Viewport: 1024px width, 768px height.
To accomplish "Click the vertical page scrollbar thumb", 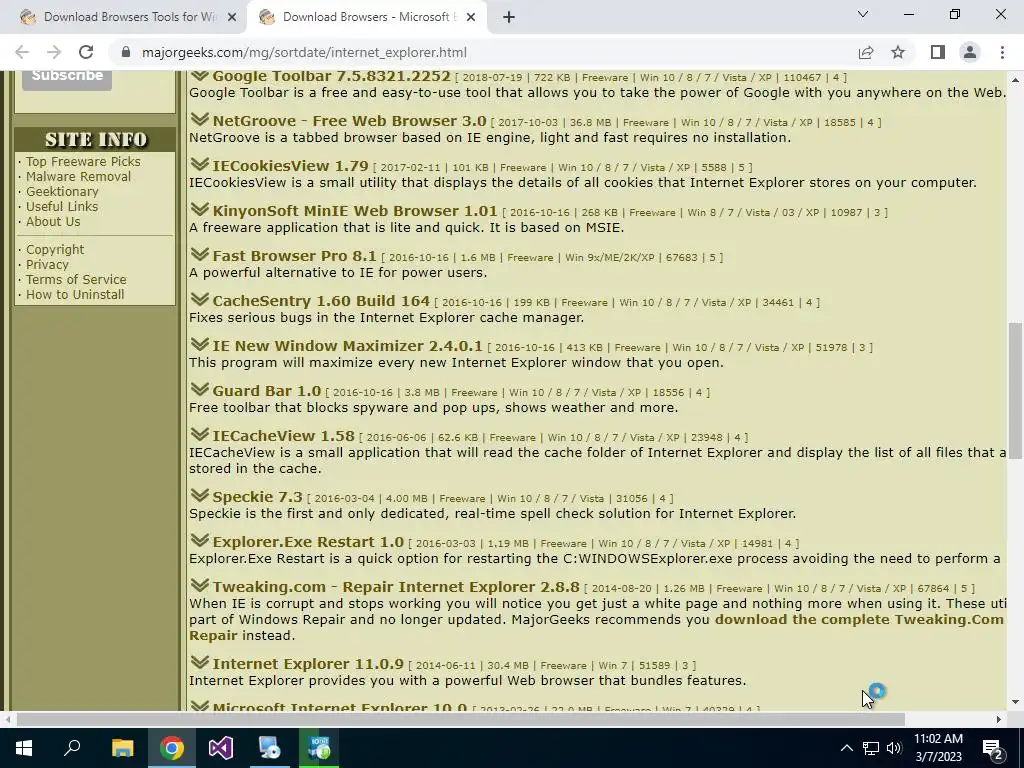I will click(1016, 390).
